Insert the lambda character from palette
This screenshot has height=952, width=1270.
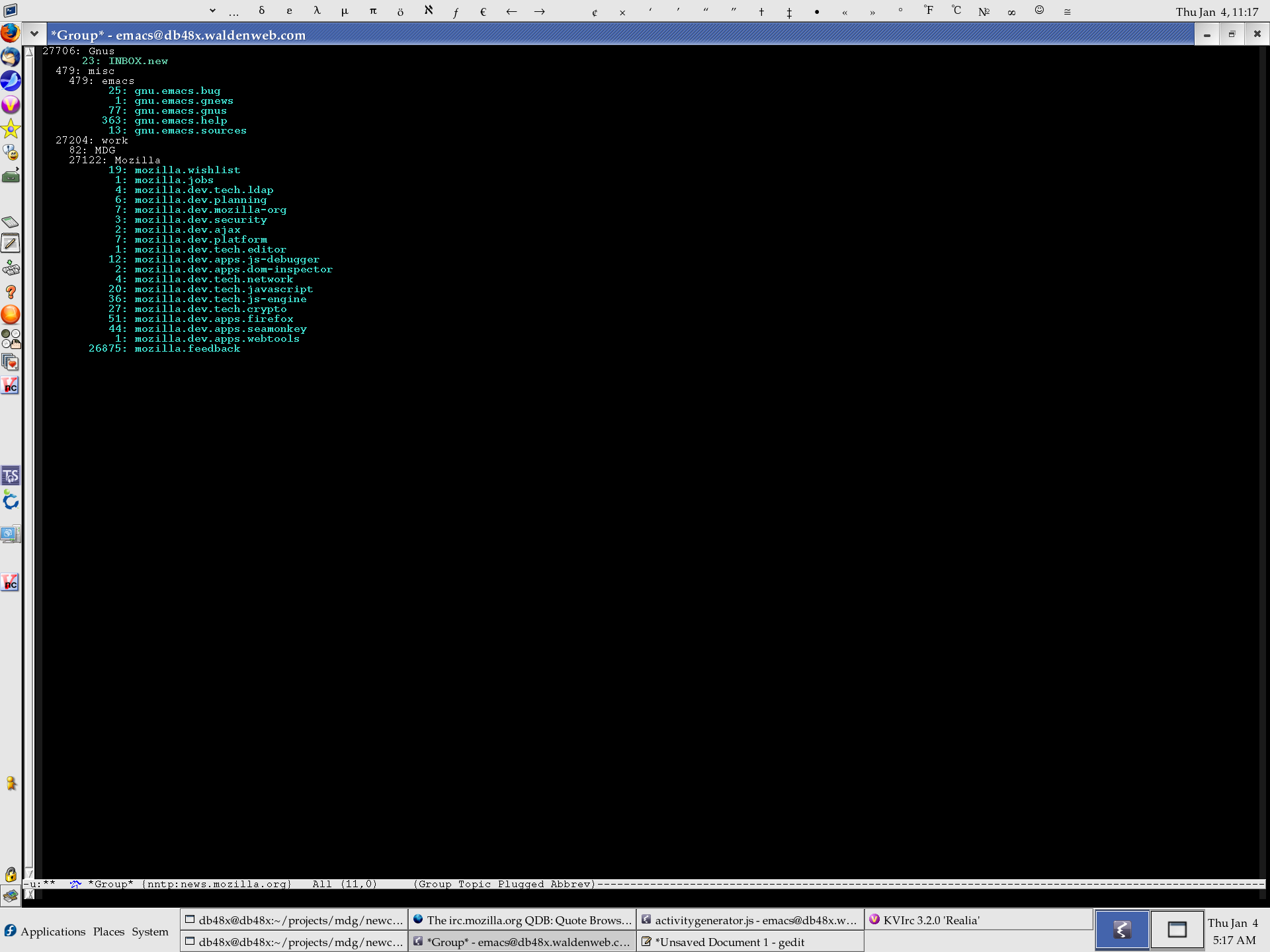click(x=317, y=11)
